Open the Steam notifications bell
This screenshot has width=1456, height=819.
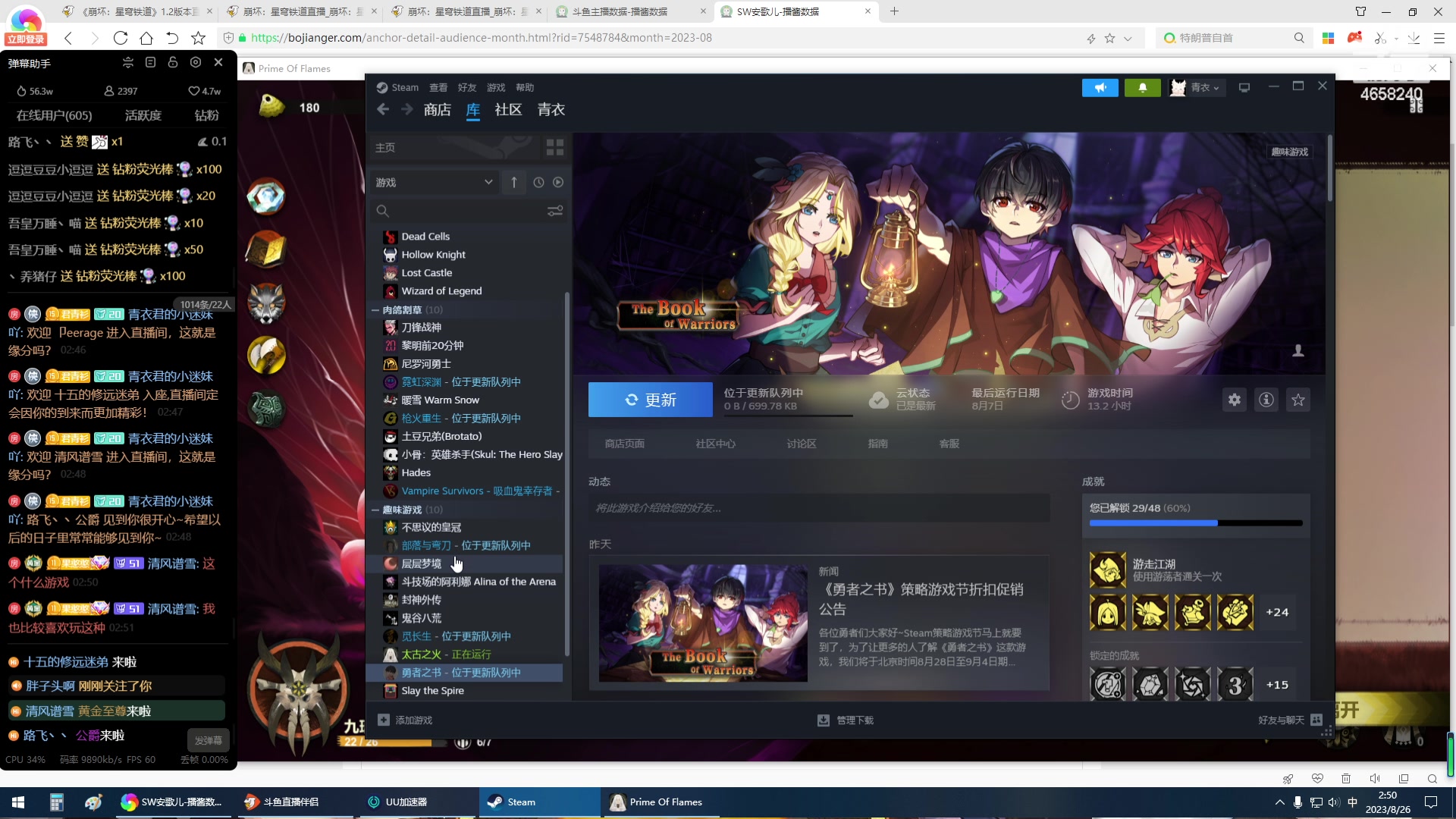point(1142,88)
